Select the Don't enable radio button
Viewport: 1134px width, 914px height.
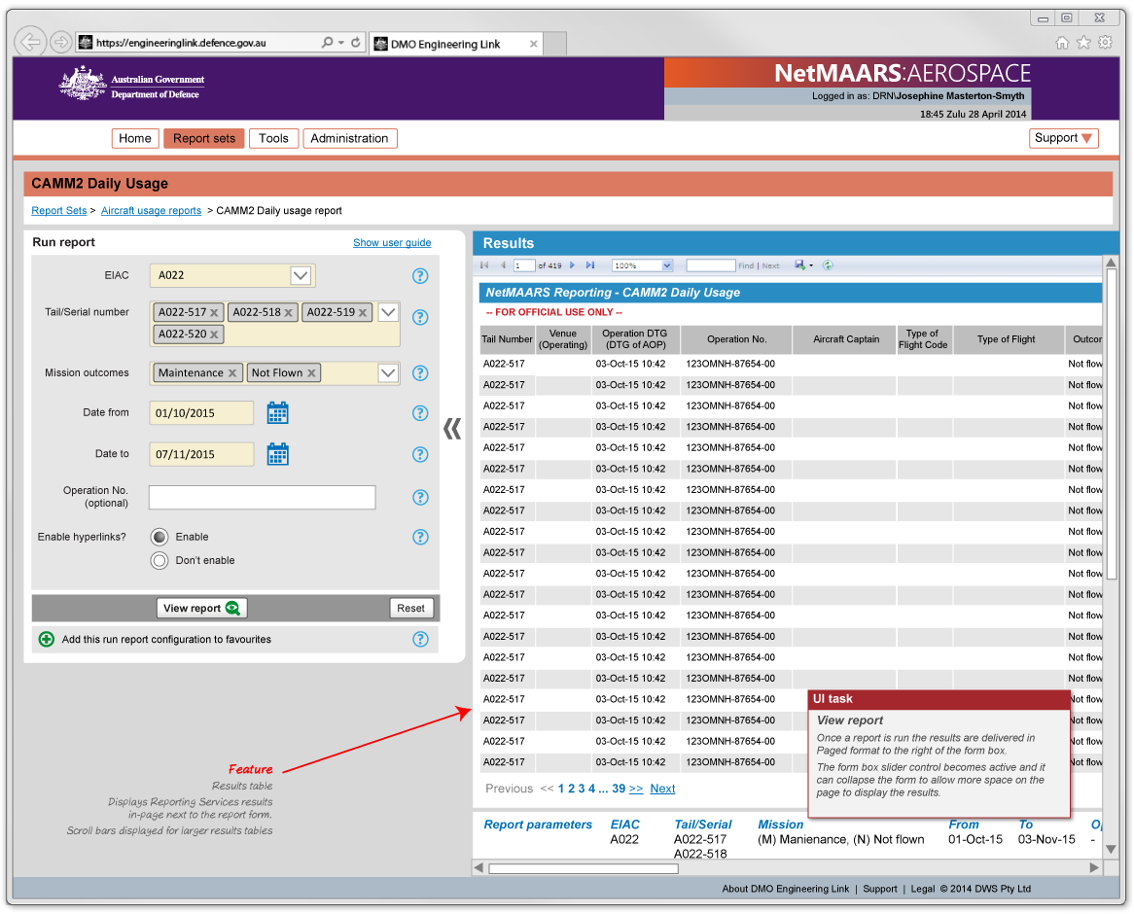[159, 560]
